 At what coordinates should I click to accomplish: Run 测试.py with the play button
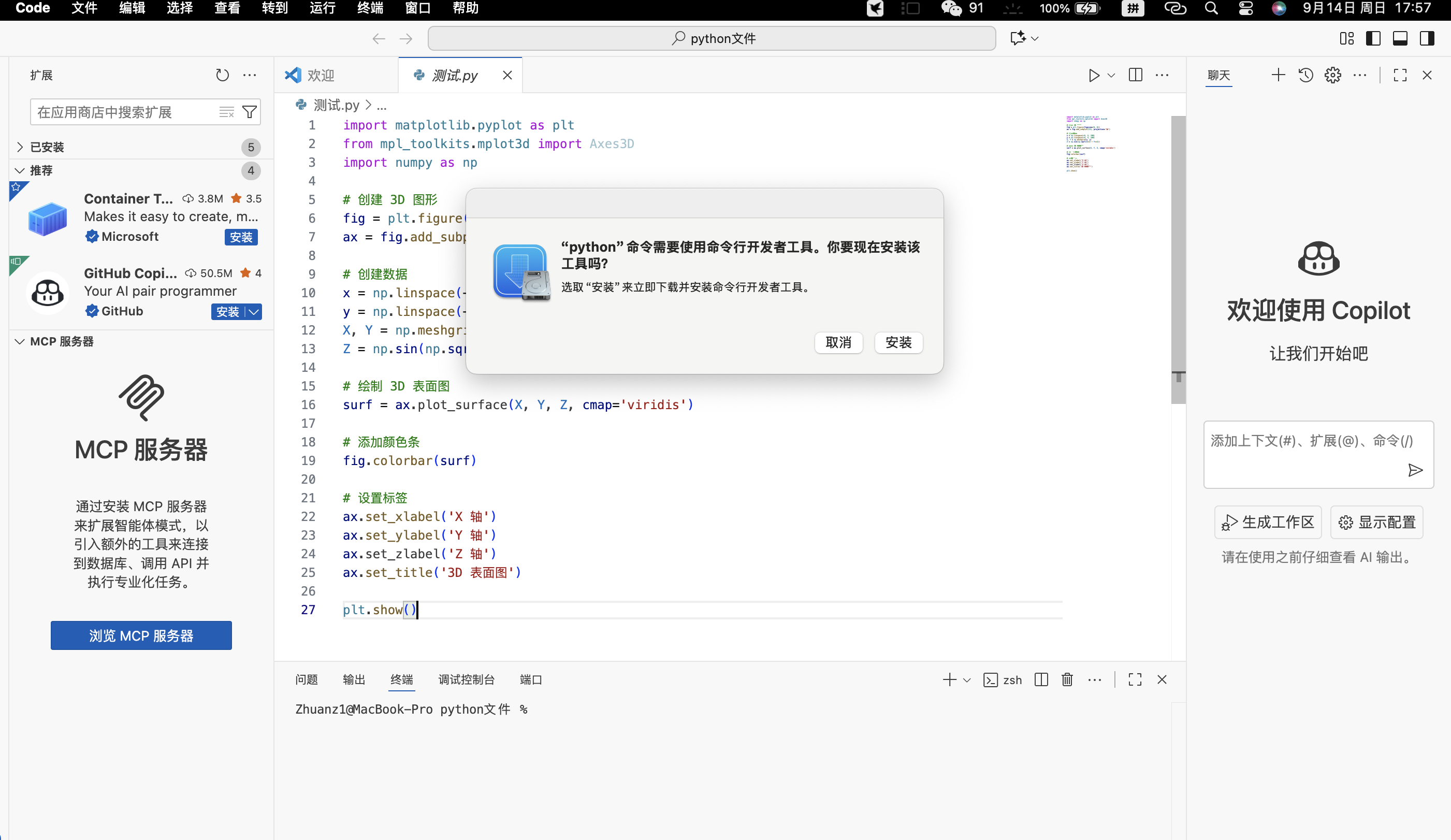point(1094,75)
